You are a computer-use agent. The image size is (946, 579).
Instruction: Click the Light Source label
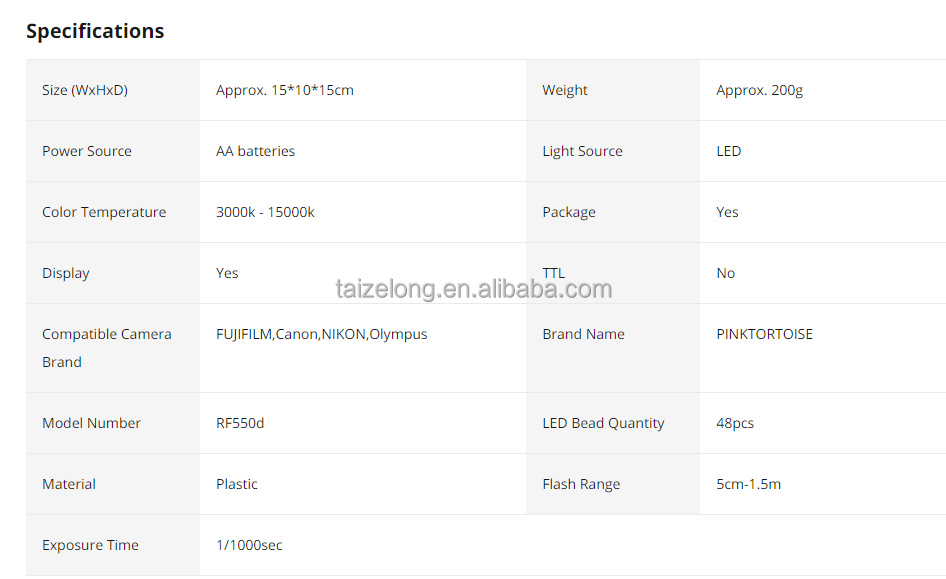(x=582, y=151)
